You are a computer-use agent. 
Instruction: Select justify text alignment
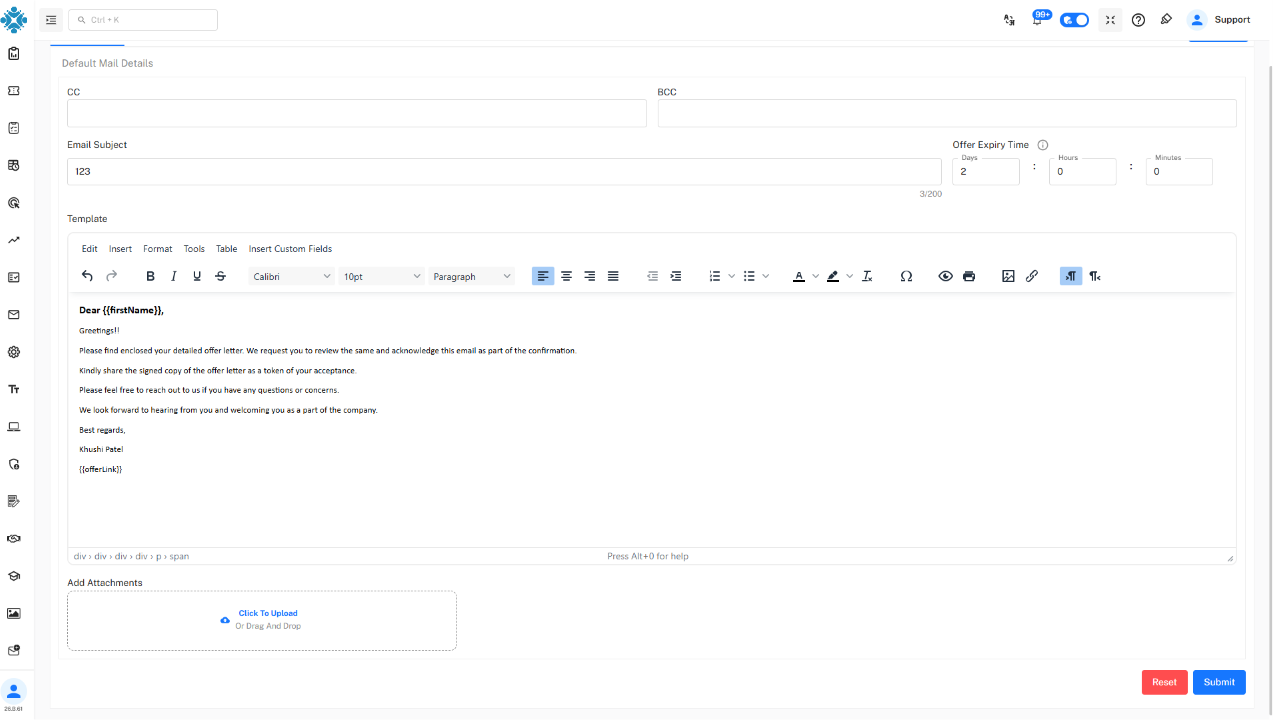pyautogui.click(x=613, y=276)
